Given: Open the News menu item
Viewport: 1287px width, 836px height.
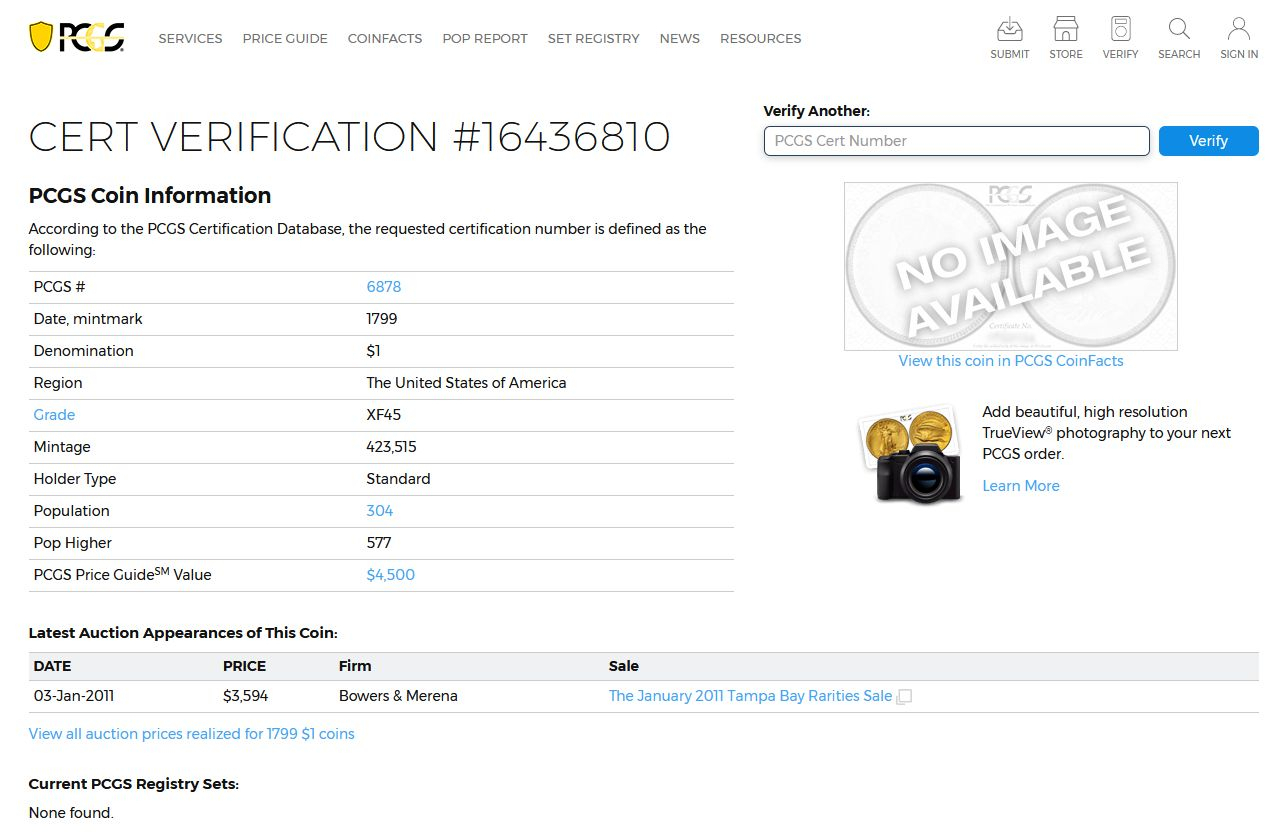Looking at the screenshot, I should [680, 38].
